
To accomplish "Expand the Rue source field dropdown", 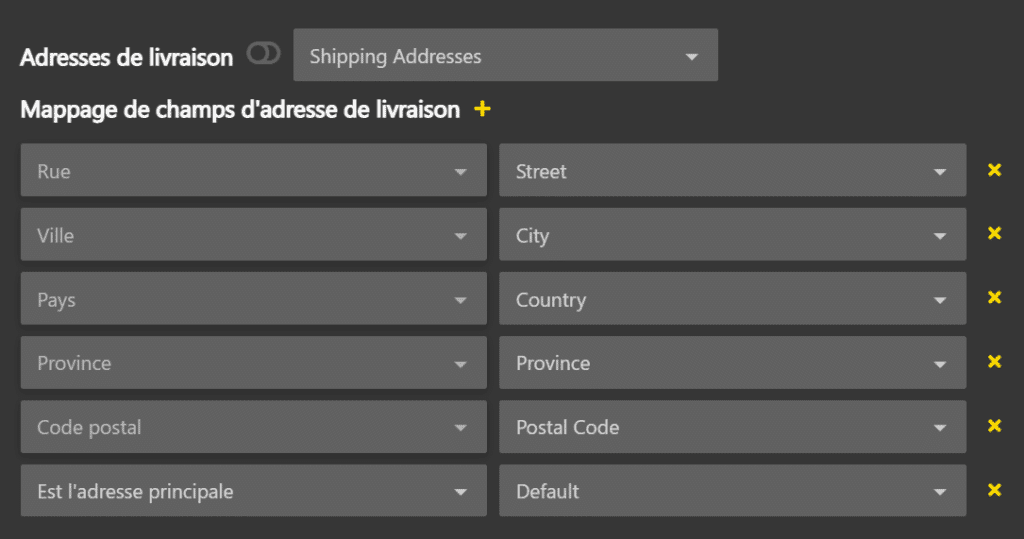I will 253,171.
